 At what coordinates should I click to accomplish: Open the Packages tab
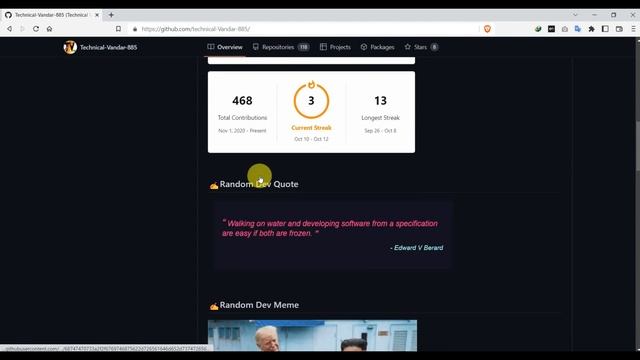coord(378,47)
